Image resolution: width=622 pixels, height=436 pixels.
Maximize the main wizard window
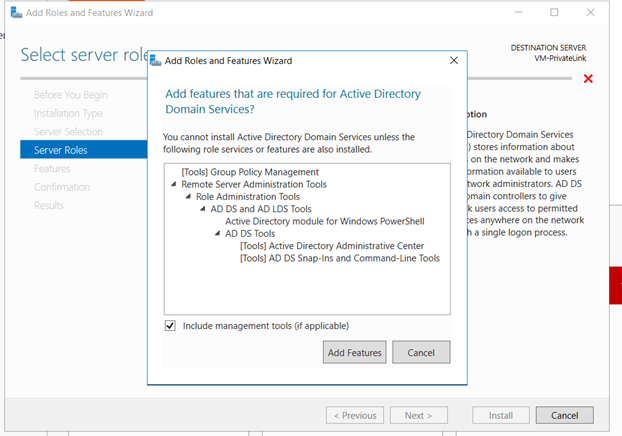click(554, 12)
